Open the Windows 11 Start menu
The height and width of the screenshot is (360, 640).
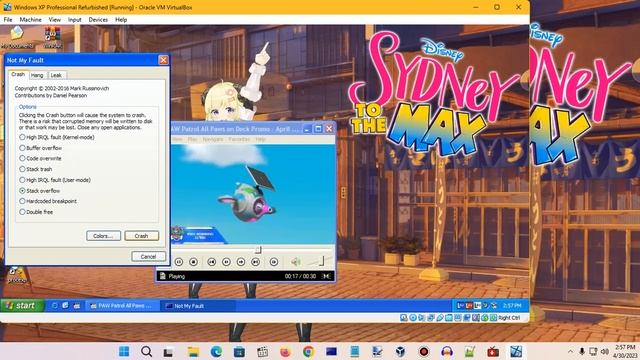[x=124, y=351]
